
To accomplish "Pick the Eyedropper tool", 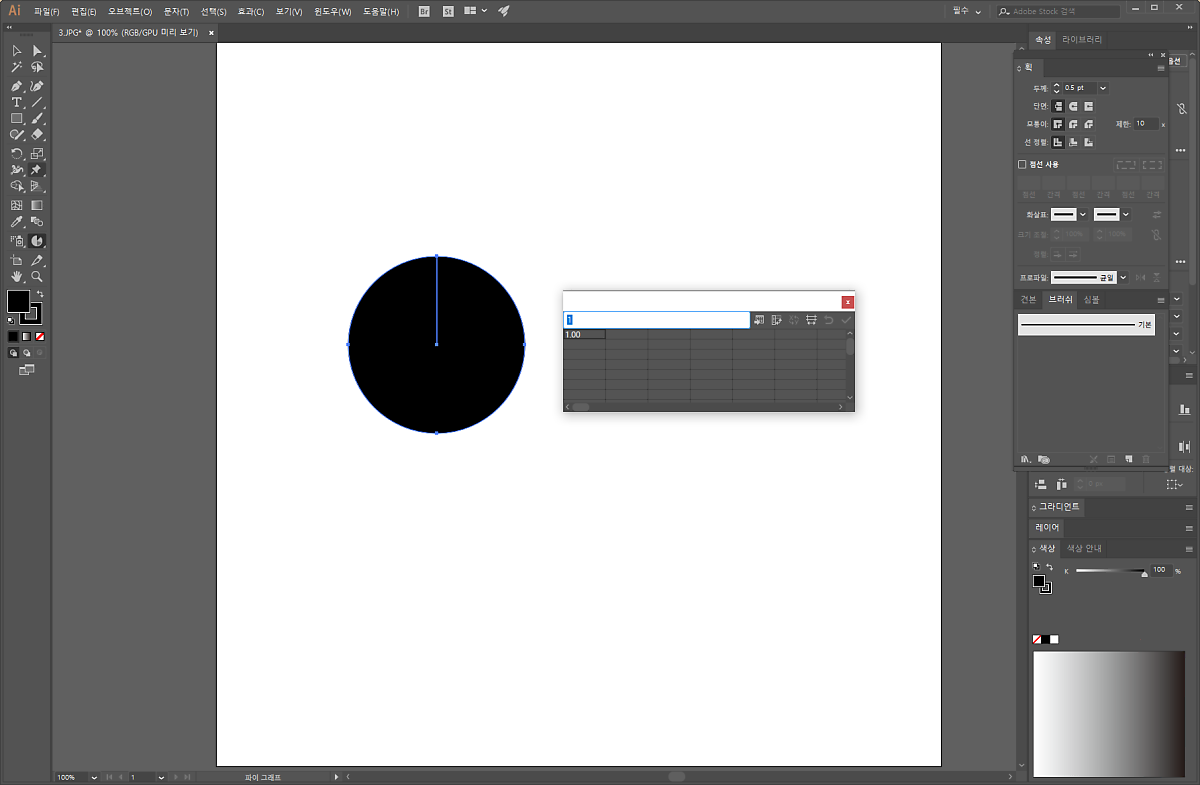I will [17, 222].
